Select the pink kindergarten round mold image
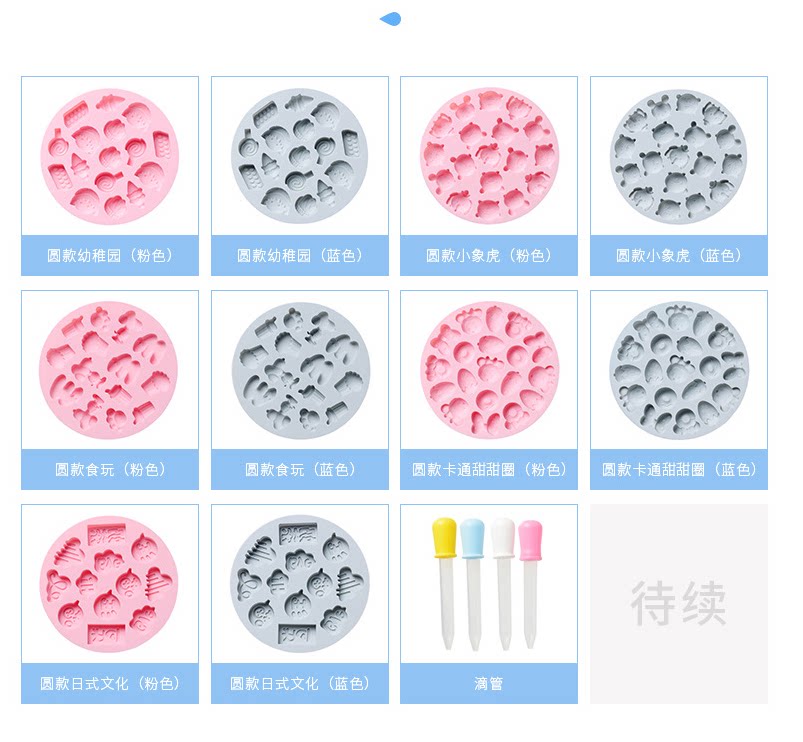 [110, 156]
